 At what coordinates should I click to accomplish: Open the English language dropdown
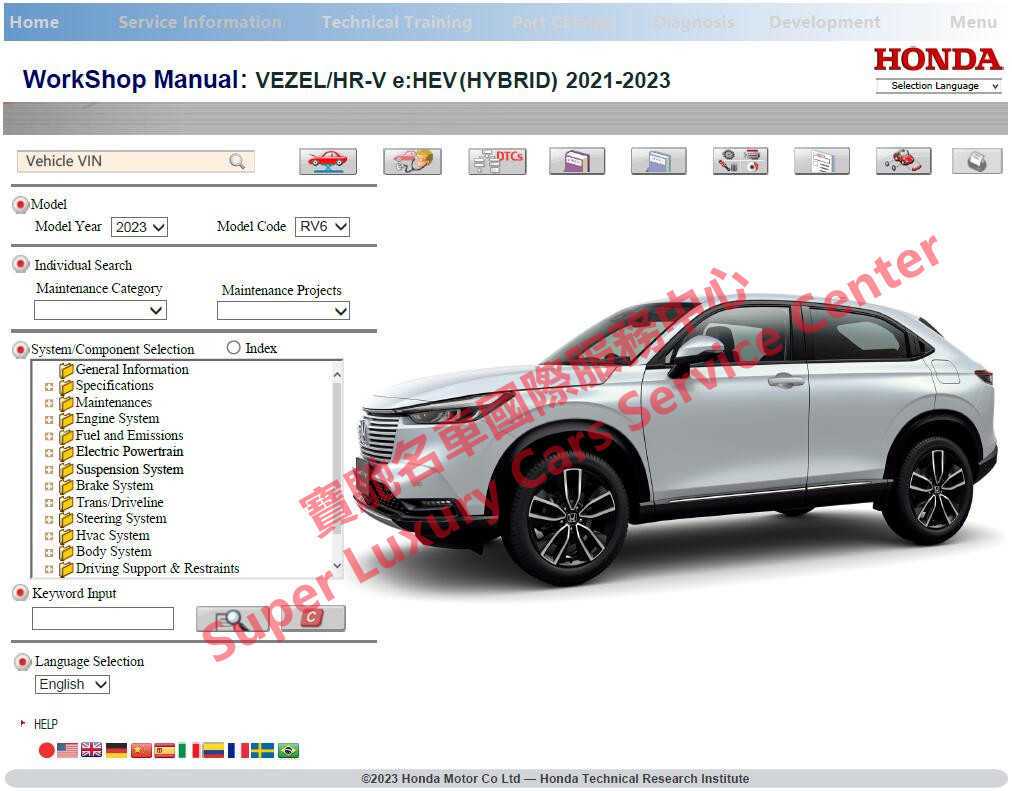pos(72,685)
